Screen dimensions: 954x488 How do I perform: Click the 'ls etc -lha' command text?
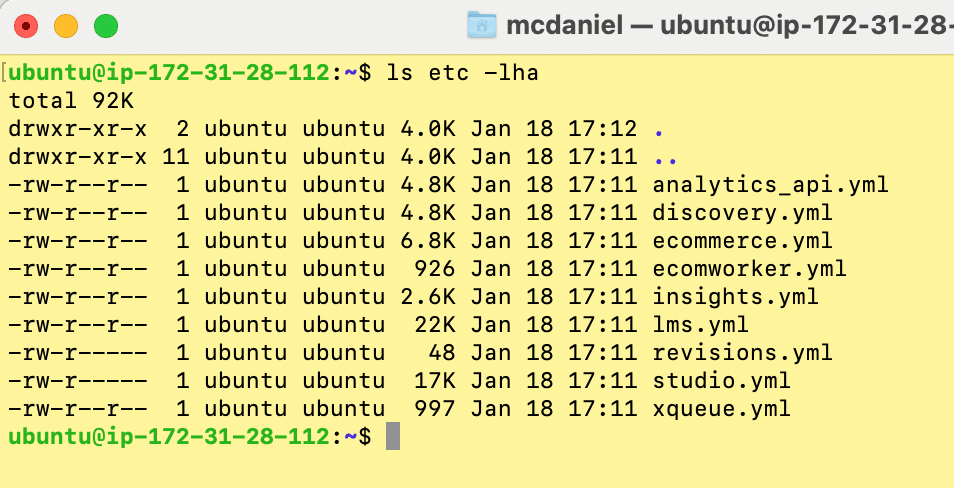pyautogui.click(x=463, y=73)
